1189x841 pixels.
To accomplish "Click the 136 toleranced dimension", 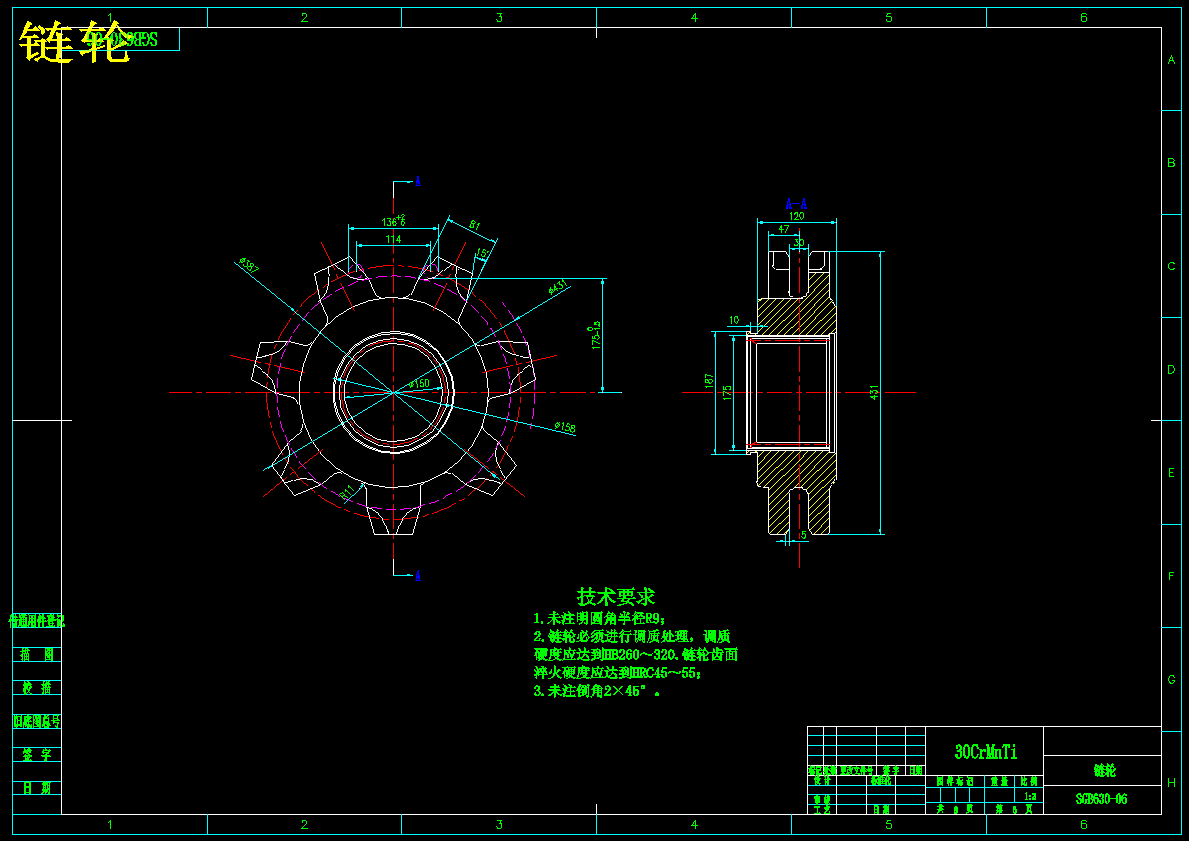I will tap(393, 221).
